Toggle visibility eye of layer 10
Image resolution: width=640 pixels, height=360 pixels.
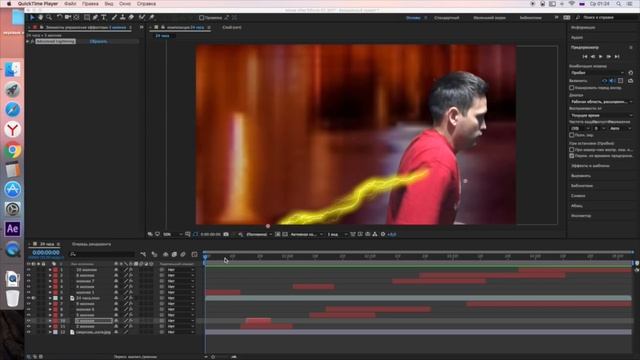(29, 321)
